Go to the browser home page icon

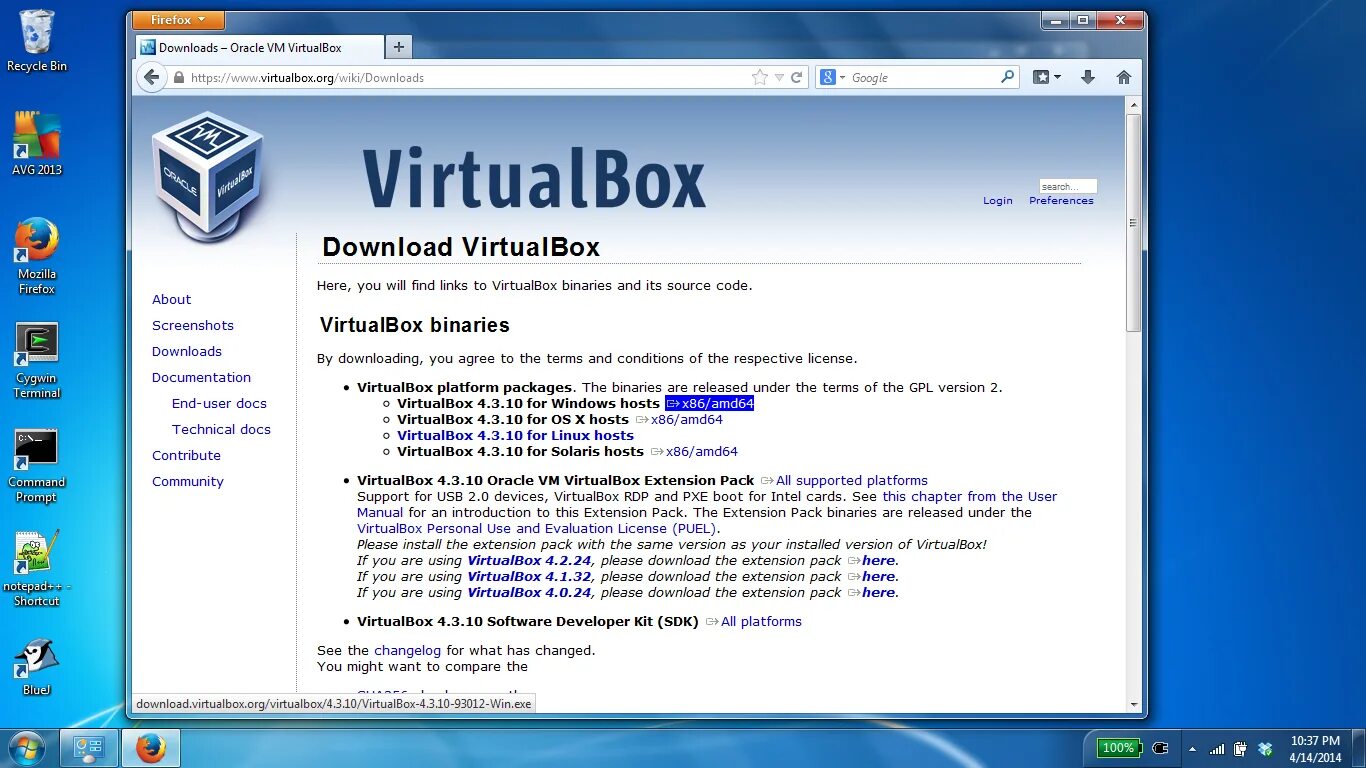tap(1124, 77)
